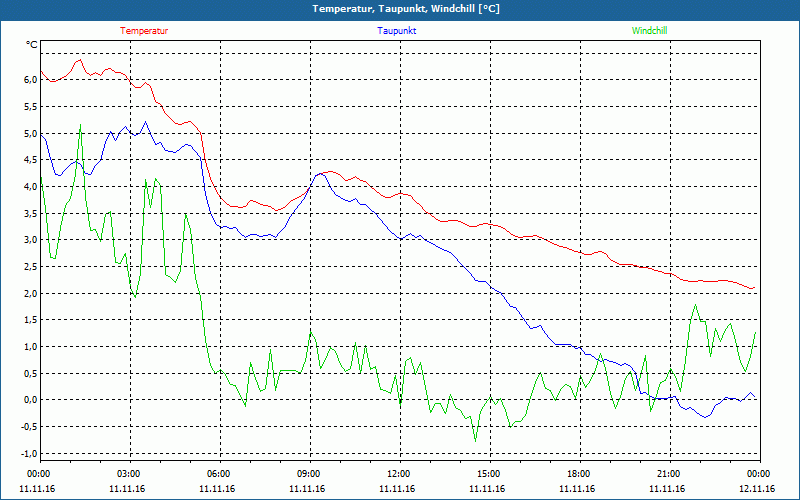
Task: Click the 3,0 y-axis value
Action: tap(31, 240)
